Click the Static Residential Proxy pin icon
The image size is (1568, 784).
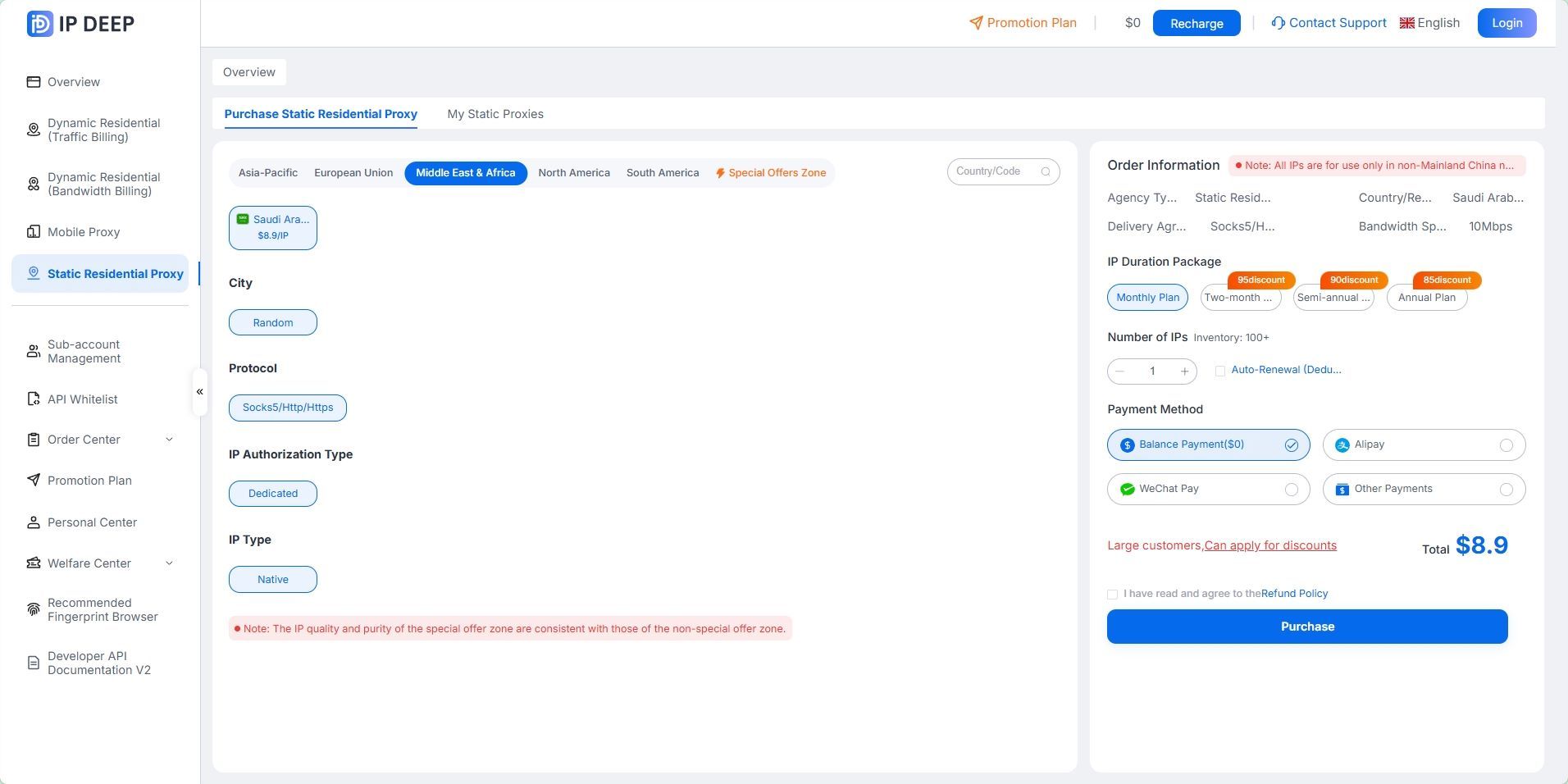(x=34, y=274)
